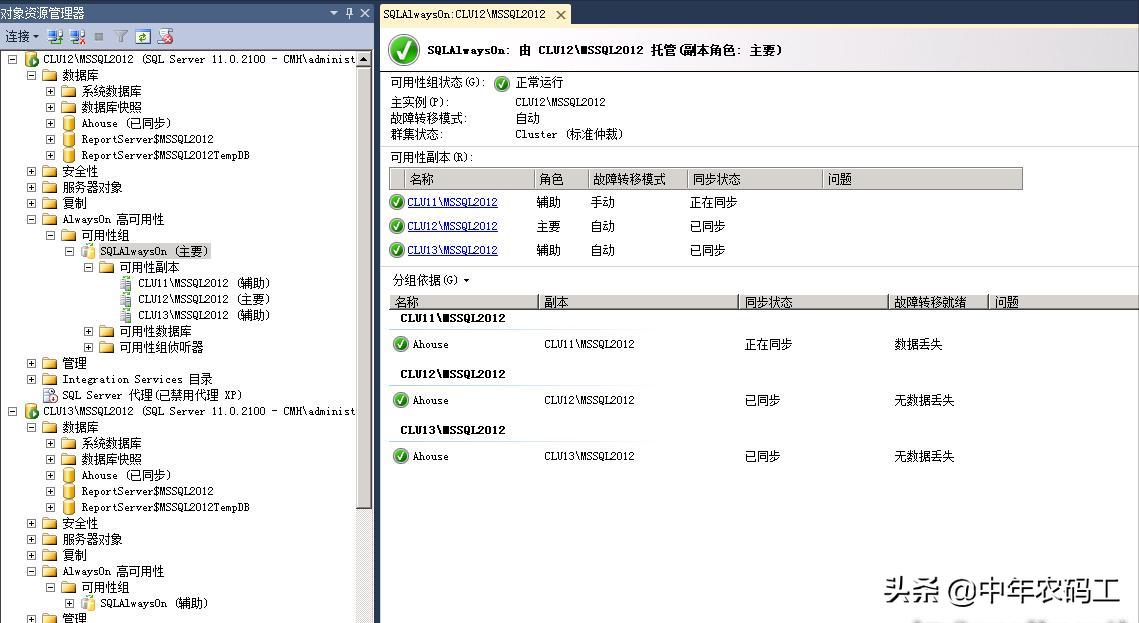Click the Connect Object Explorer server icon
Viewport: 1139px width, 623px height.
pos(54,36)
